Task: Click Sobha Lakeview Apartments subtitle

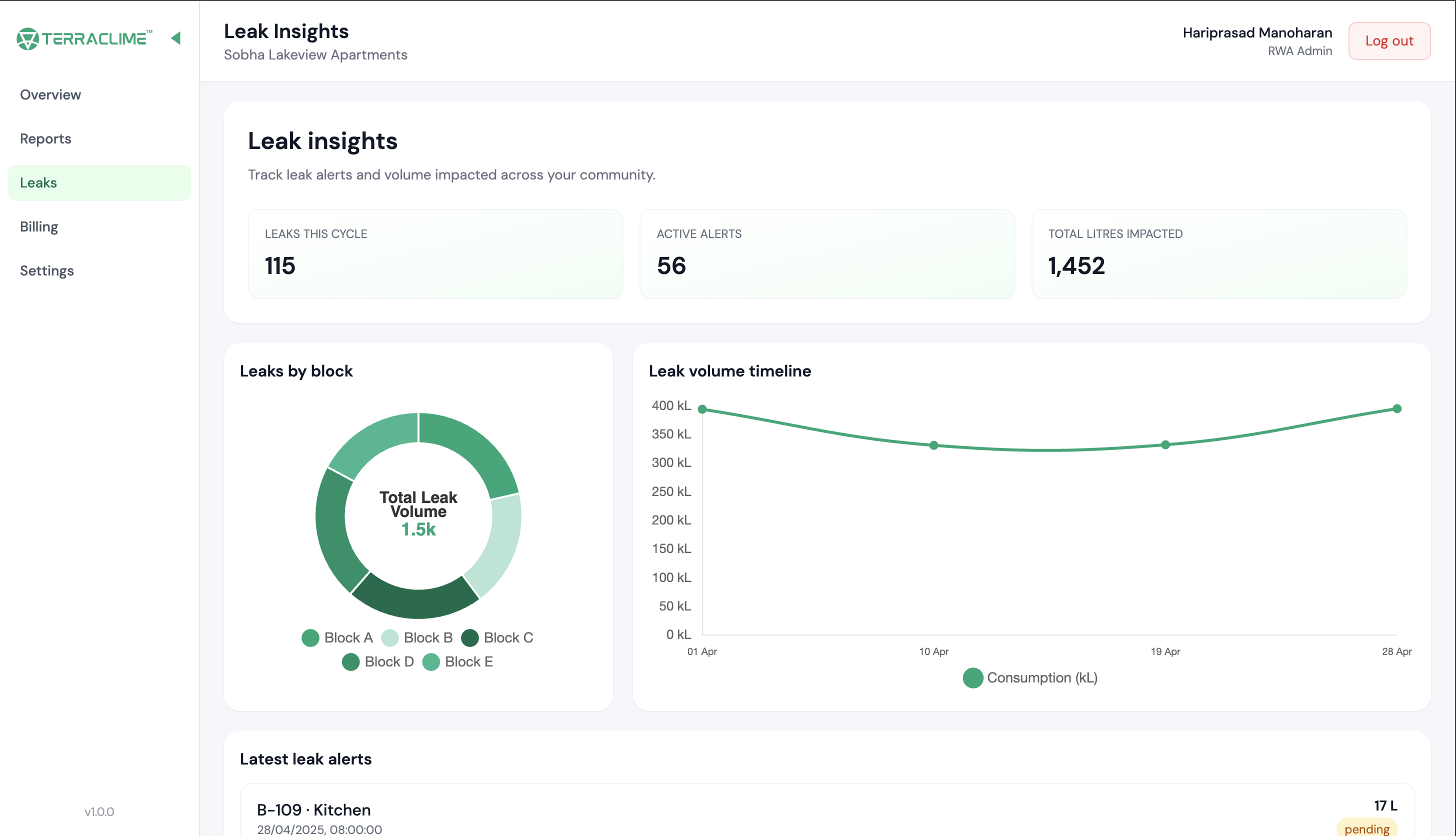Action: (x=315, y=55)
